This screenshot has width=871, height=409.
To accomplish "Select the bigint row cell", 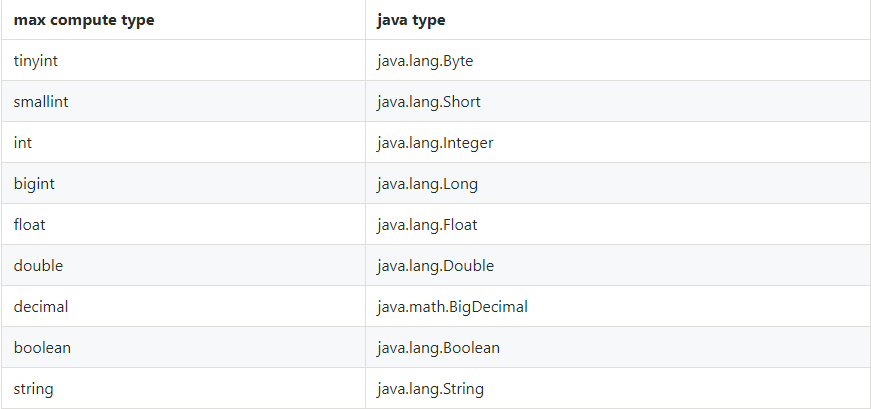I will (x=183, y=183).
